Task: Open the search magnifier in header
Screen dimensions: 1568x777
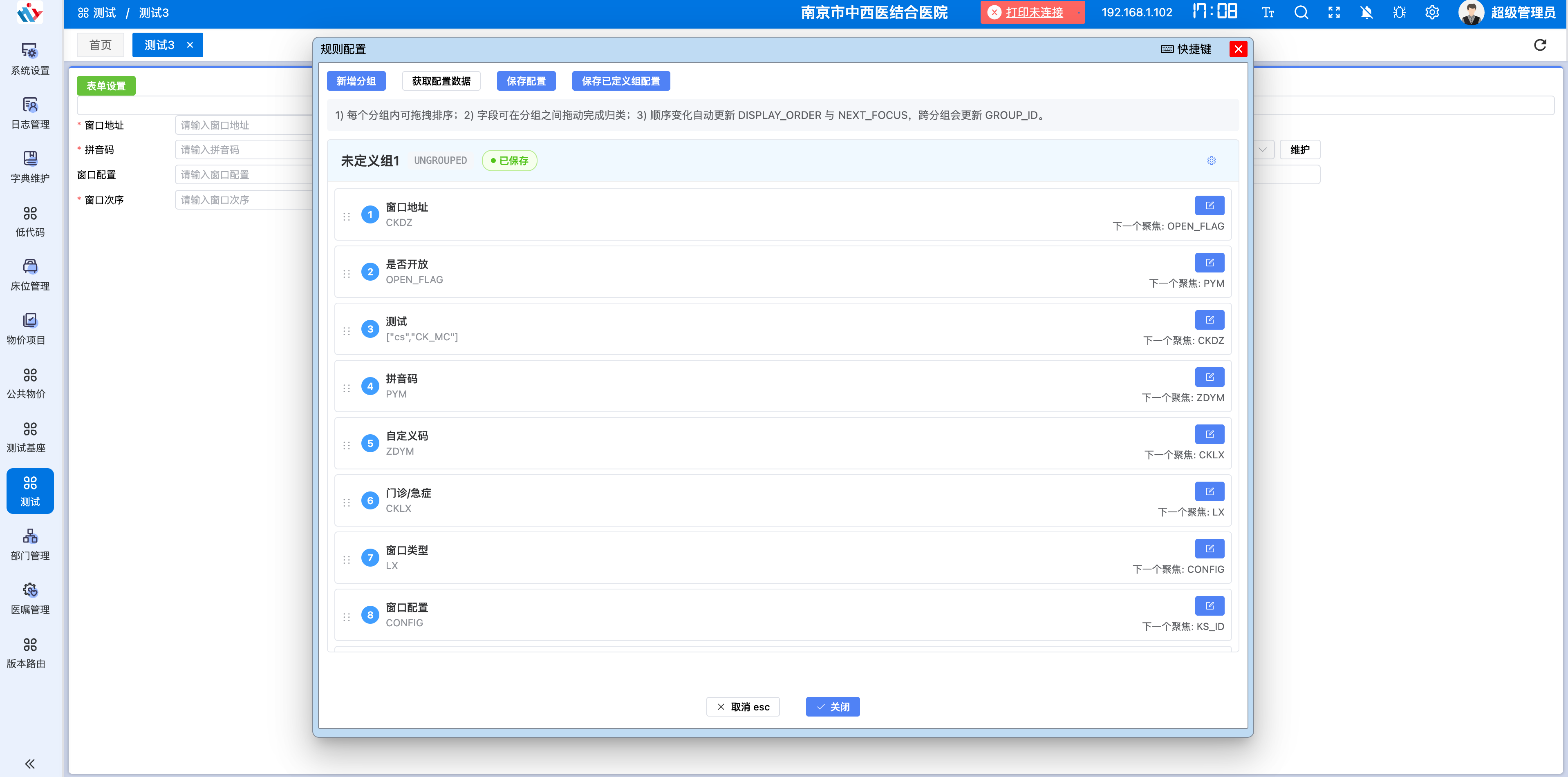Action: tap(1301, 13)
